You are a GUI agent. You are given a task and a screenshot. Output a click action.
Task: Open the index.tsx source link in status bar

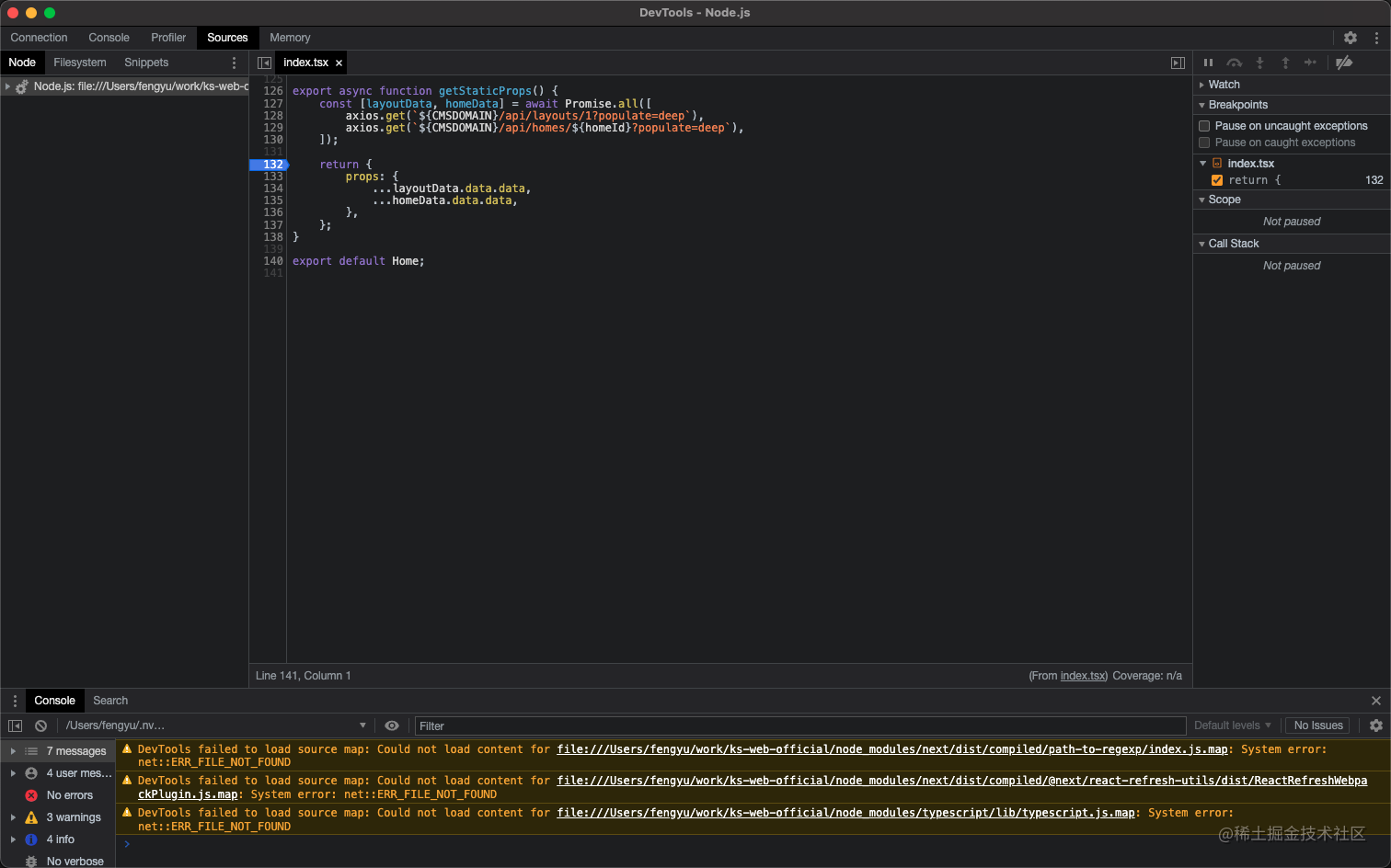coord(1083,676)
